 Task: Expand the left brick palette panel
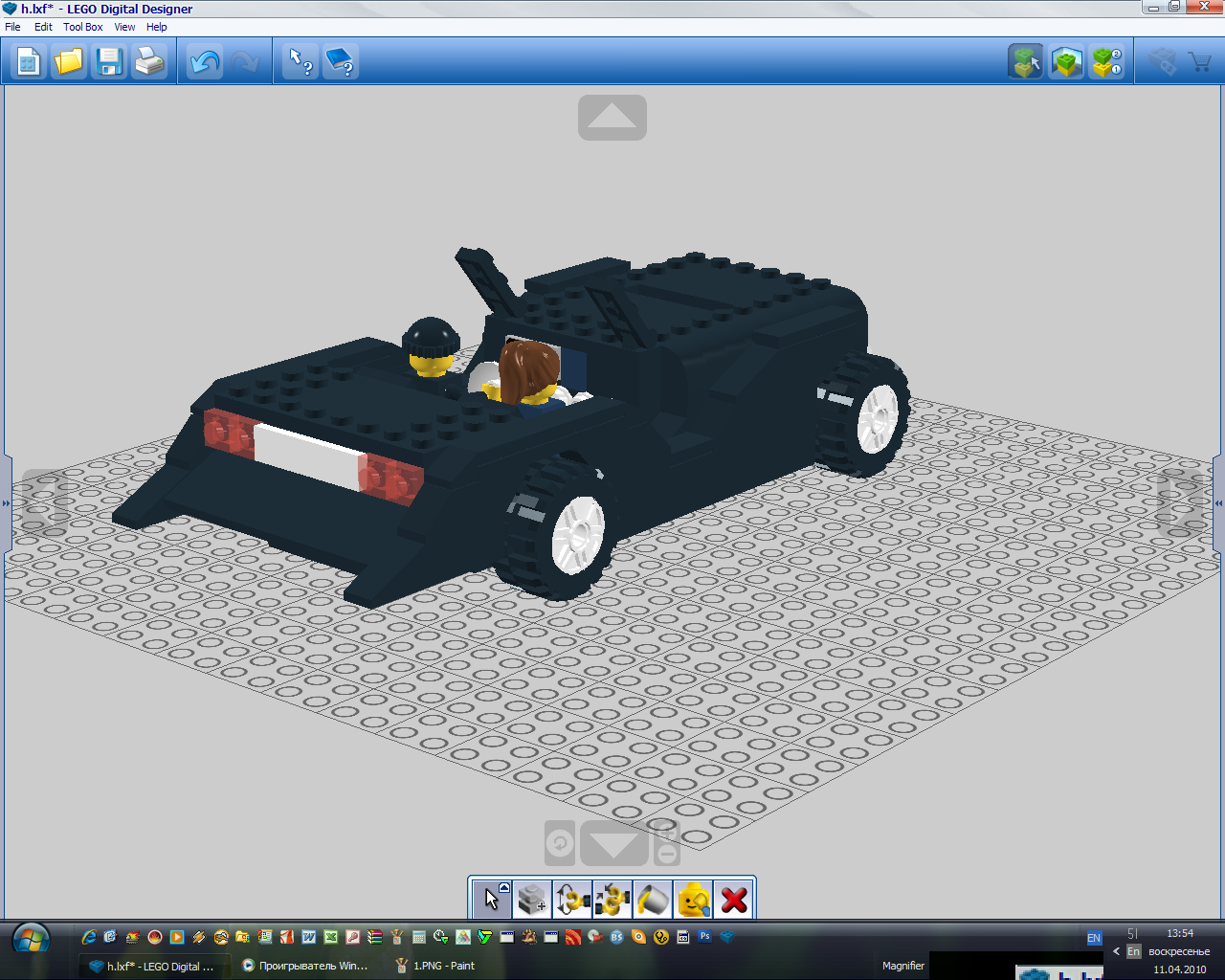point(6,502)
